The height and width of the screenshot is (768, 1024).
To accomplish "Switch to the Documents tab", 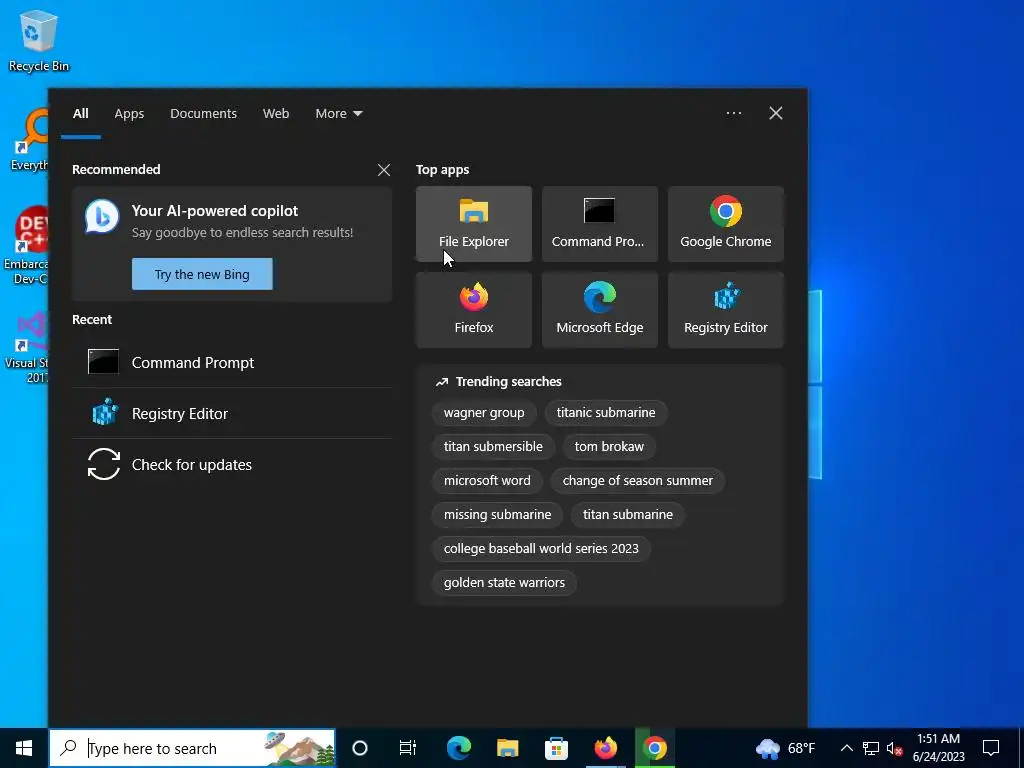I will 203,114.
